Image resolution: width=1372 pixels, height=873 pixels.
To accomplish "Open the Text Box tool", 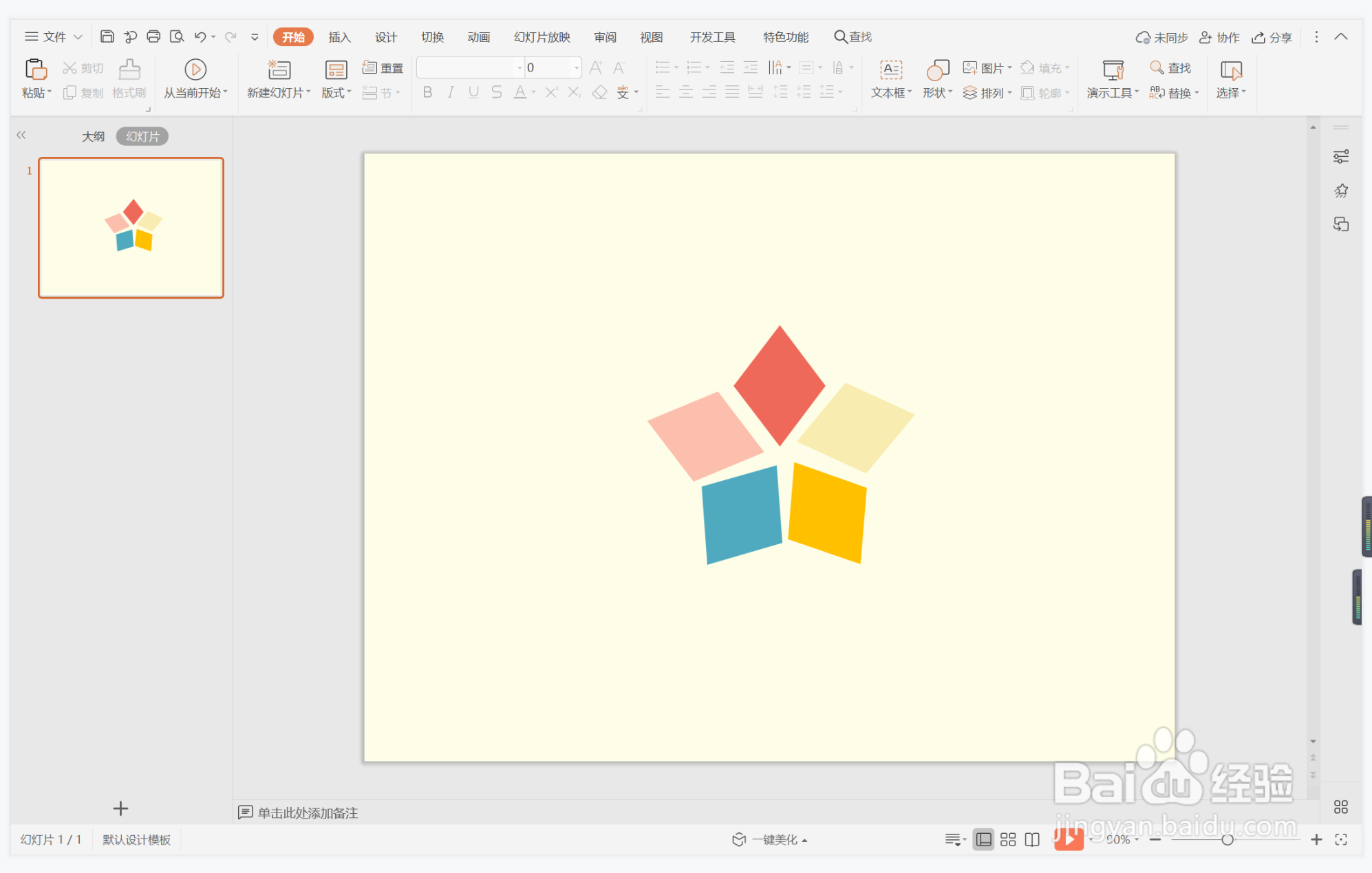I will [890, 69].
